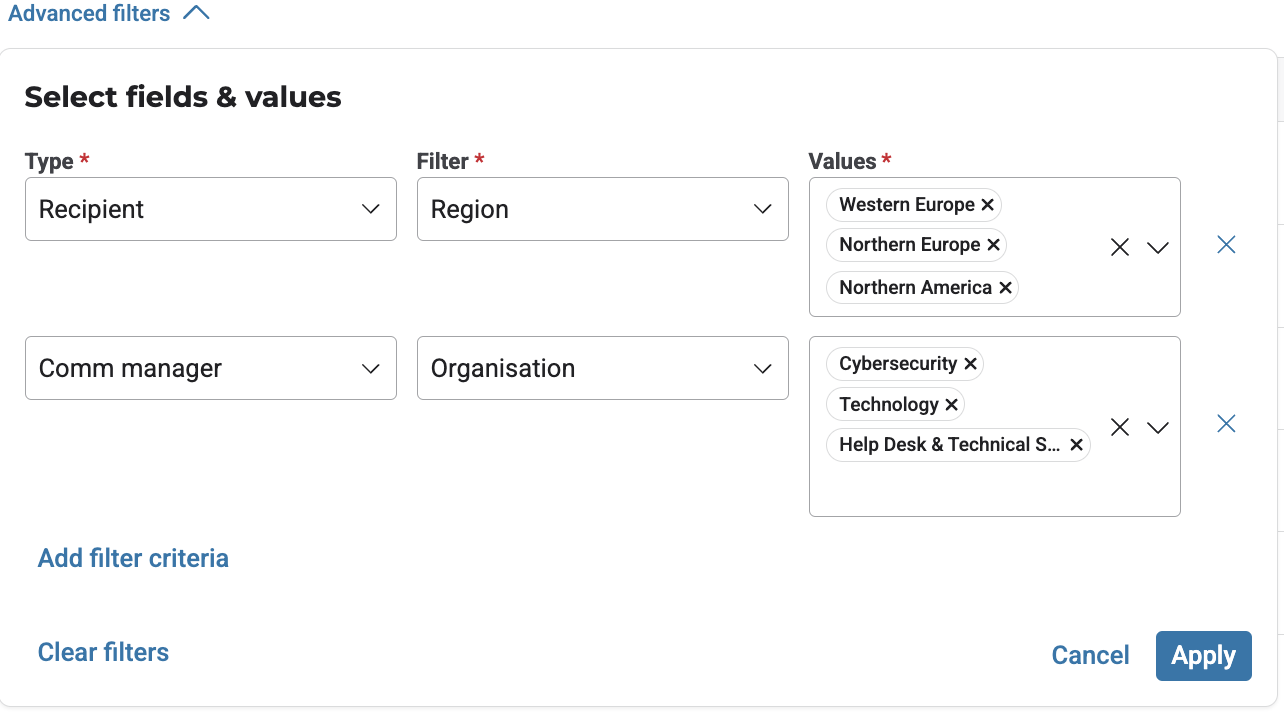This screenshot has height=714, width=1284.
Task: Clear all Organisation values
Action: 1120,427
